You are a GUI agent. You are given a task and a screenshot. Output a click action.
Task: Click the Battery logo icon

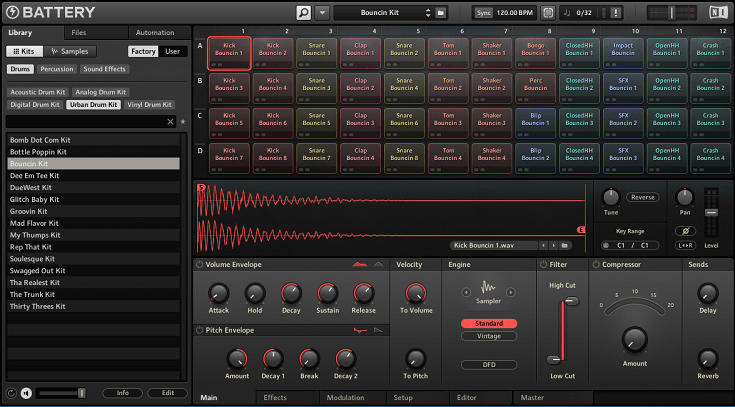click(x=12, y=13)
